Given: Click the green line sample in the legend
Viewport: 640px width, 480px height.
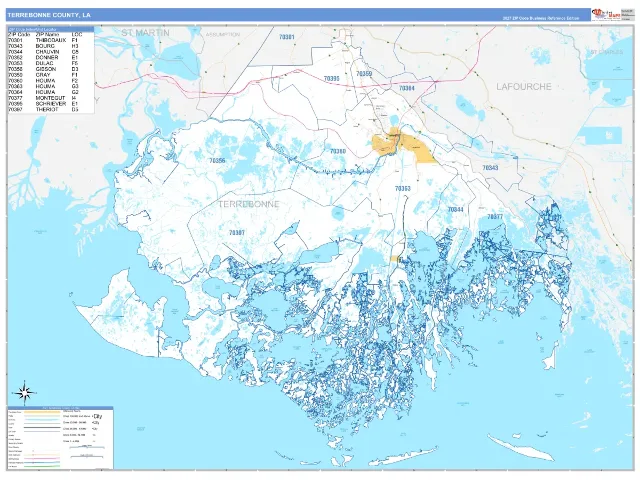Looking at the screenshot, I should [x=42, y=466].
